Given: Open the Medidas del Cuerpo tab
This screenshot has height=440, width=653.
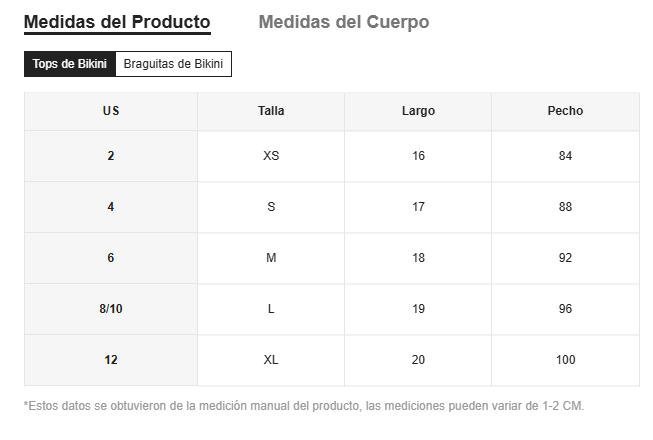Looking at the screenshot, I should click(343, 22).
